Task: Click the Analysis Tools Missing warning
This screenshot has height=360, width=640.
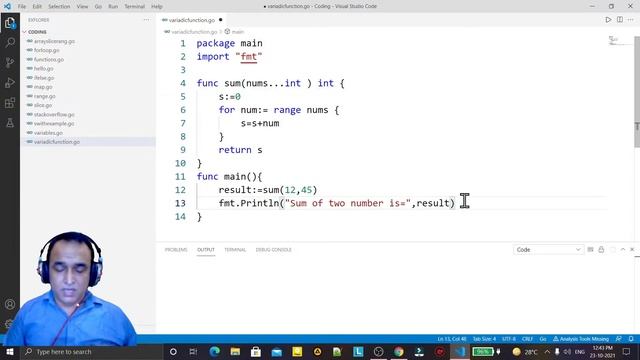Action: pyautogui.click(x=581, y=339)
